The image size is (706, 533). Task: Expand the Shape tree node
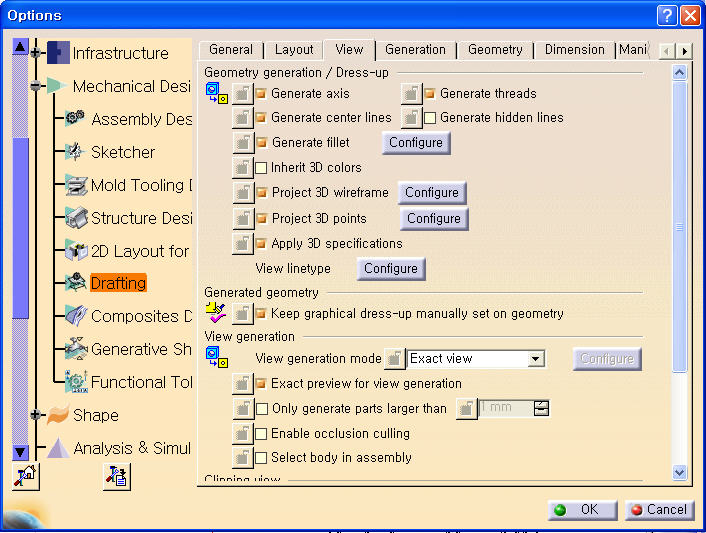(37, 415)
